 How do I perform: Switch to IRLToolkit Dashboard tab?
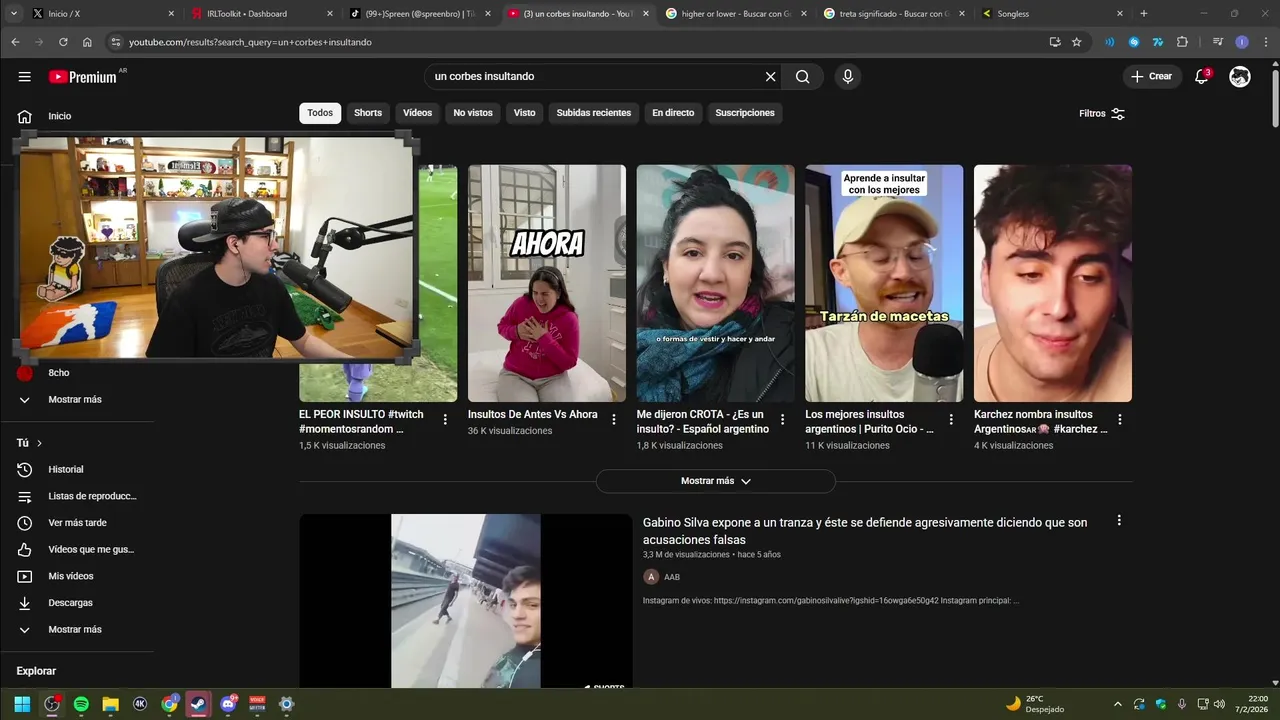tap(263, 14)
